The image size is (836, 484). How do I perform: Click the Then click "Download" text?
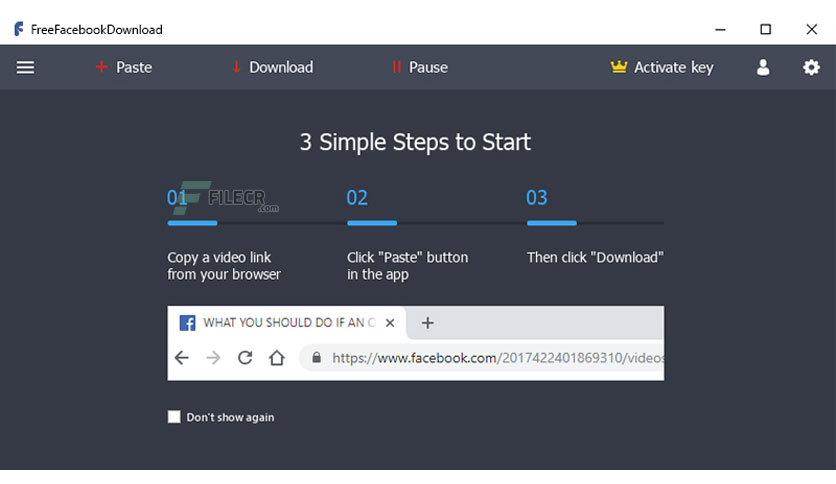click(x=595, y=257)
